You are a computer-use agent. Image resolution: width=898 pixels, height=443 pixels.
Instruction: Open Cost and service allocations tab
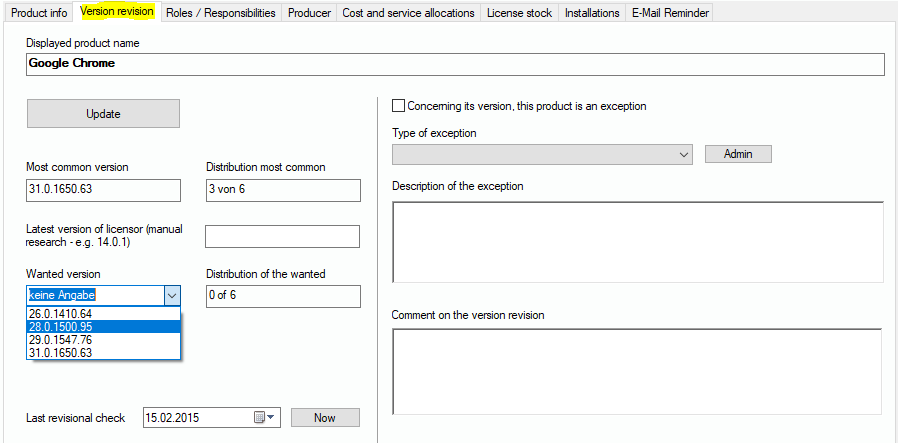[408, 13]
